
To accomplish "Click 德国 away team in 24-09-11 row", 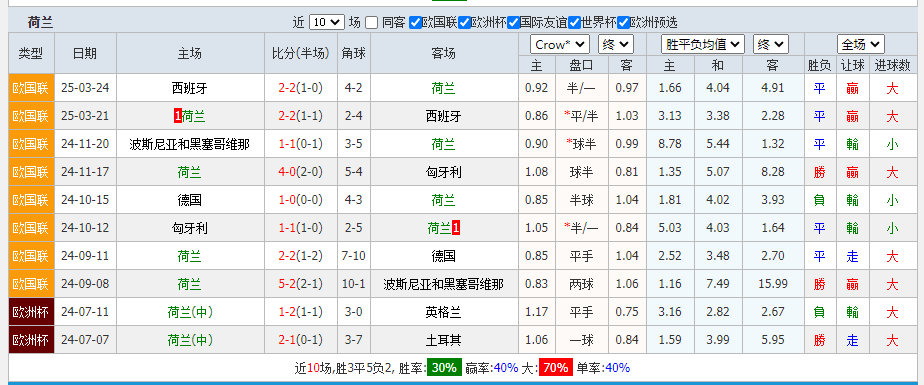I will pyautogui.click(x=444, y=256).
